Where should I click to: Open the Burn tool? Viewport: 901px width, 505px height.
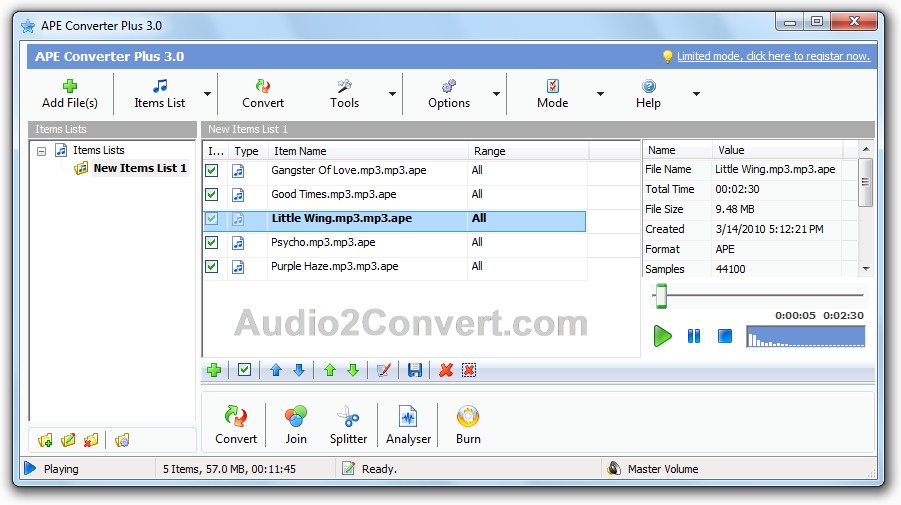coord(468,425)
